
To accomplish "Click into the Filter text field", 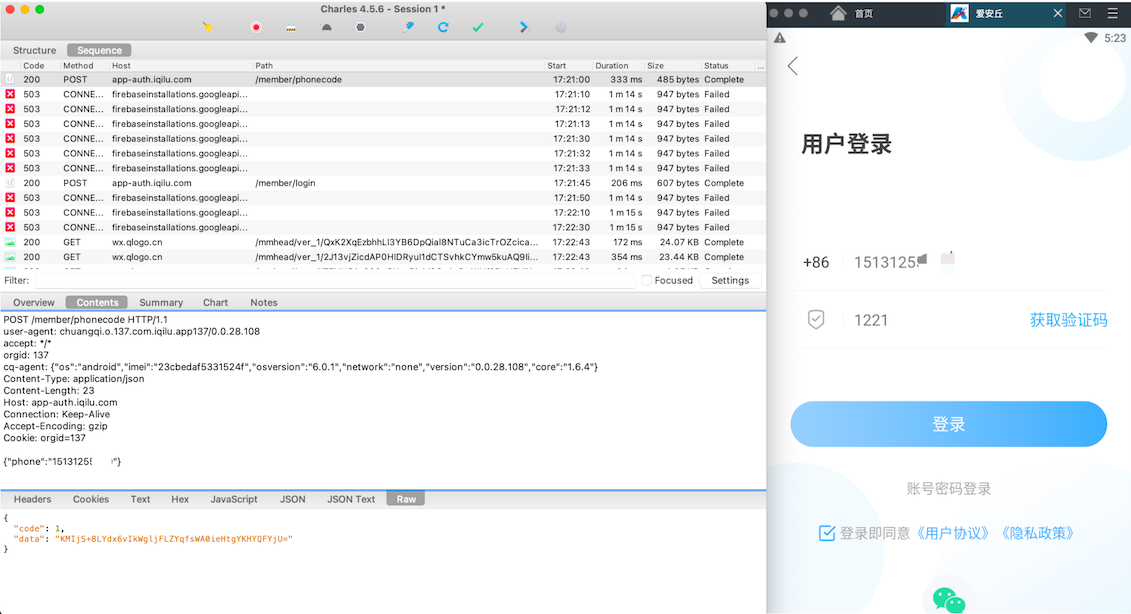I will 335,281.
